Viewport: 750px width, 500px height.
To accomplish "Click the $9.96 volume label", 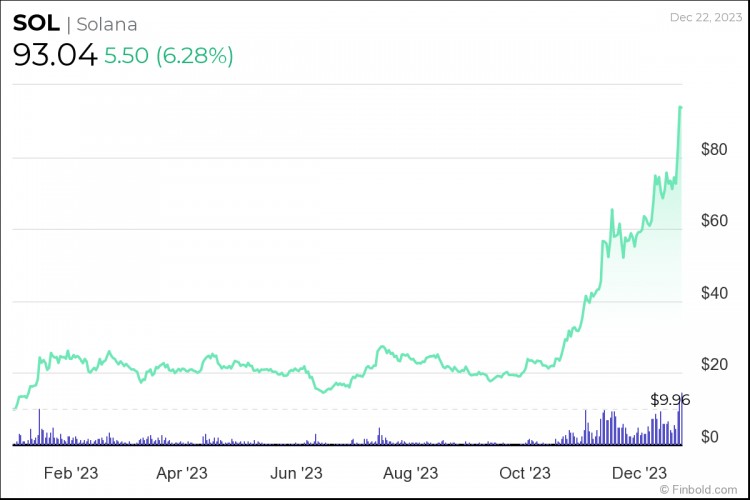I will 670,400.
